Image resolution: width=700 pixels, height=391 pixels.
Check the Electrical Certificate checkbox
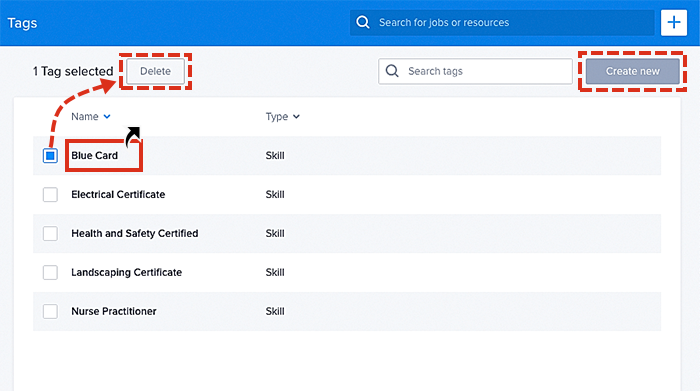coord(50,195)
